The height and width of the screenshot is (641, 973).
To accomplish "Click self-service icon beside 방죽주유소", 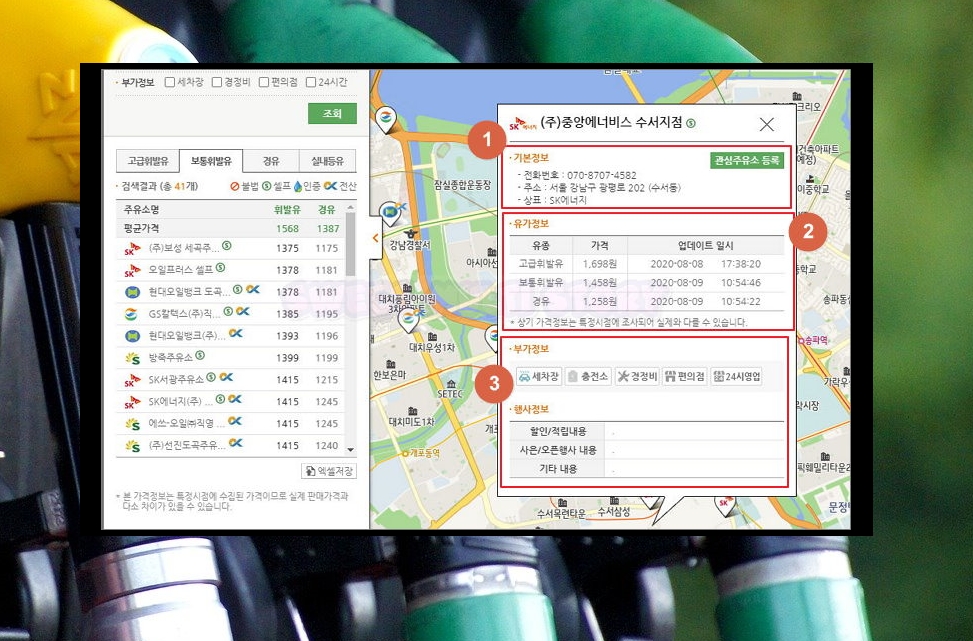I will 200,356.
